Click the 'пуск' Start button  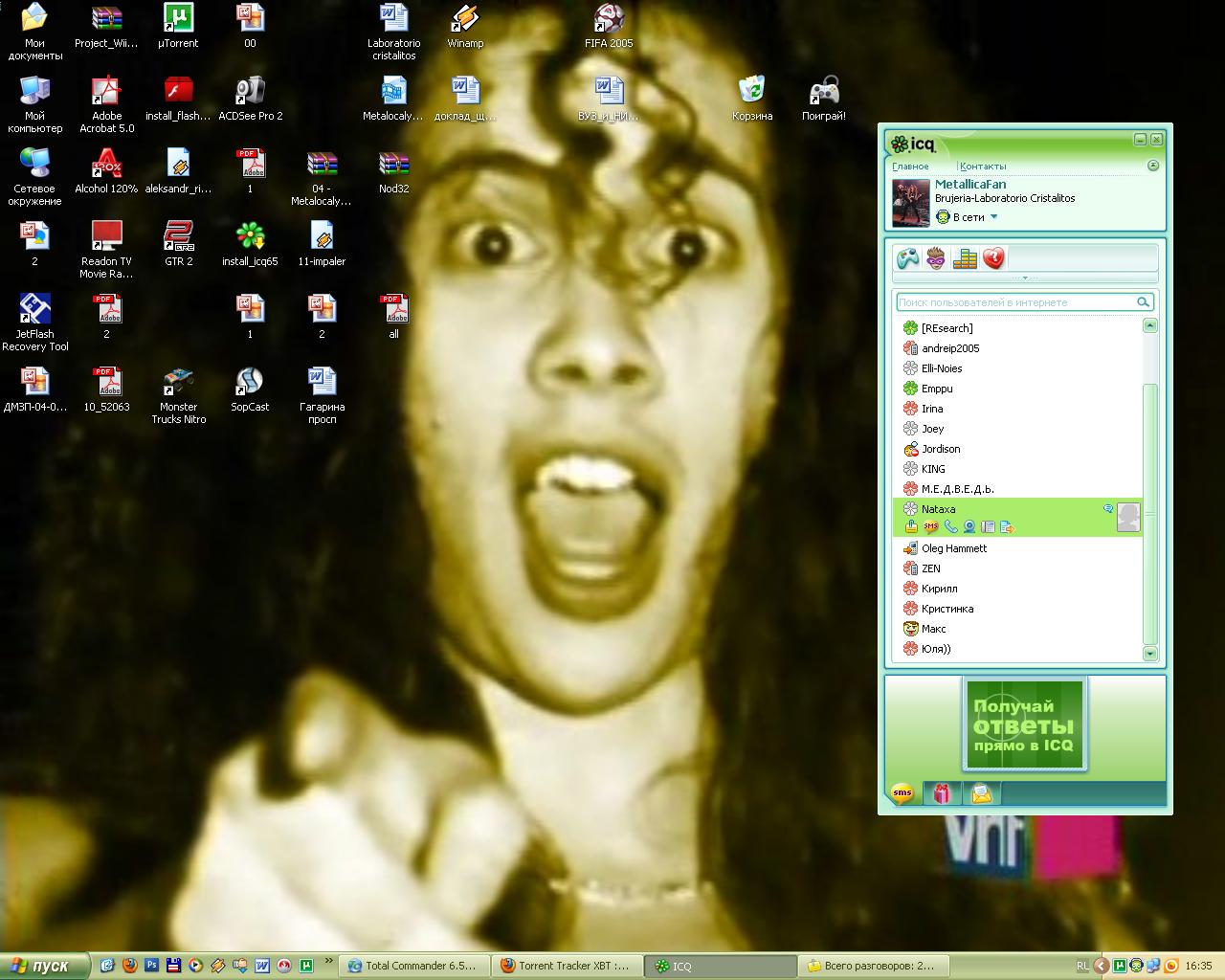point(45,966)
